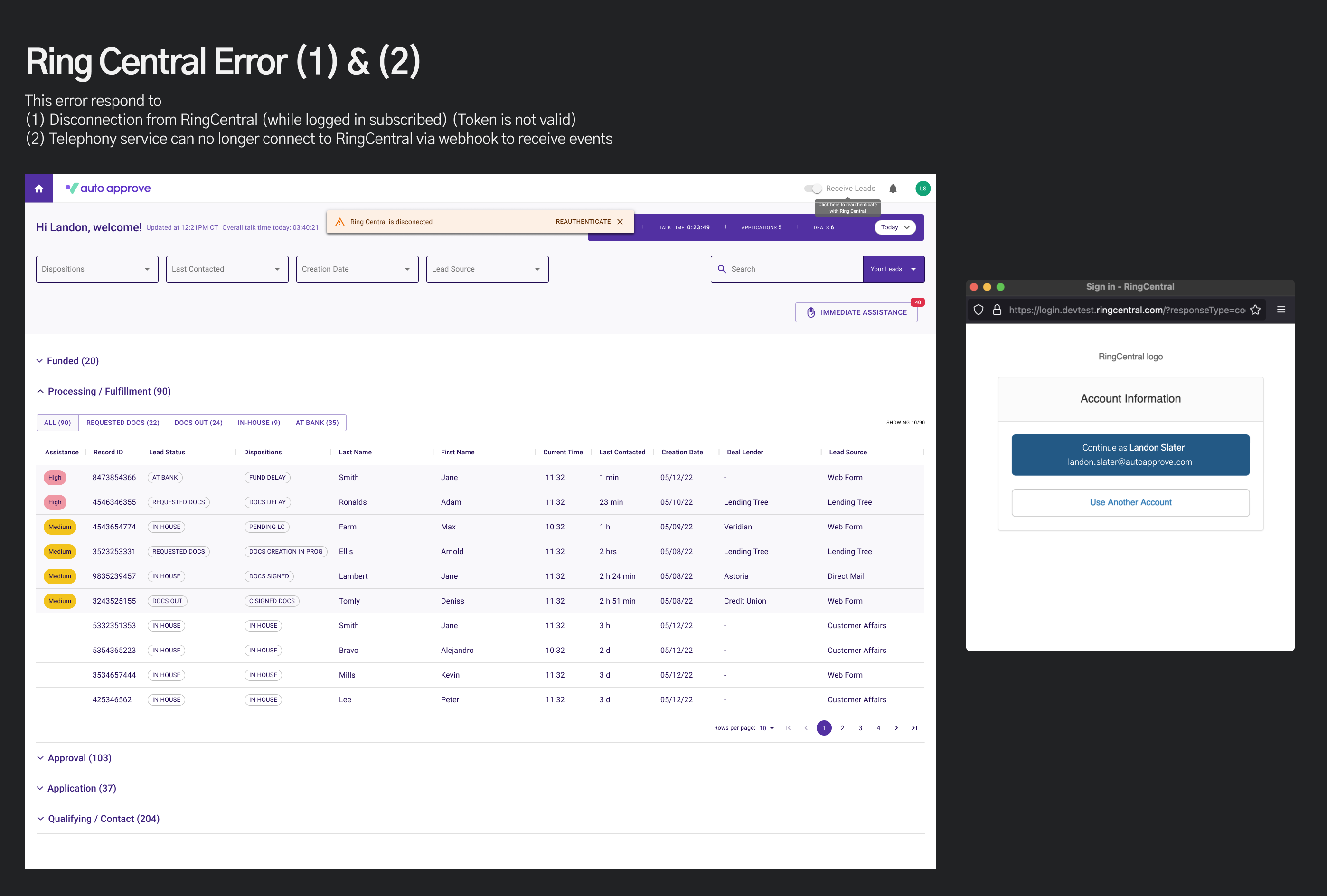
Task: Dismiss the Ring Central disconnected alert
Action: coord(620,222)
